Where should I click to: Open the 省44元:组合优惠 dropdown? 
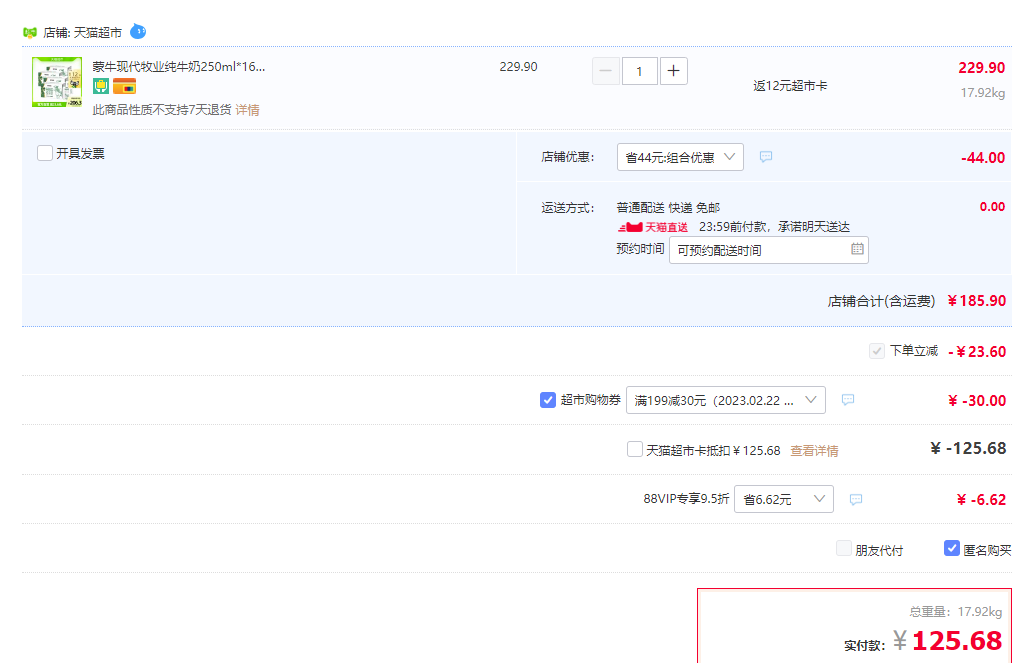pos(680,157)
